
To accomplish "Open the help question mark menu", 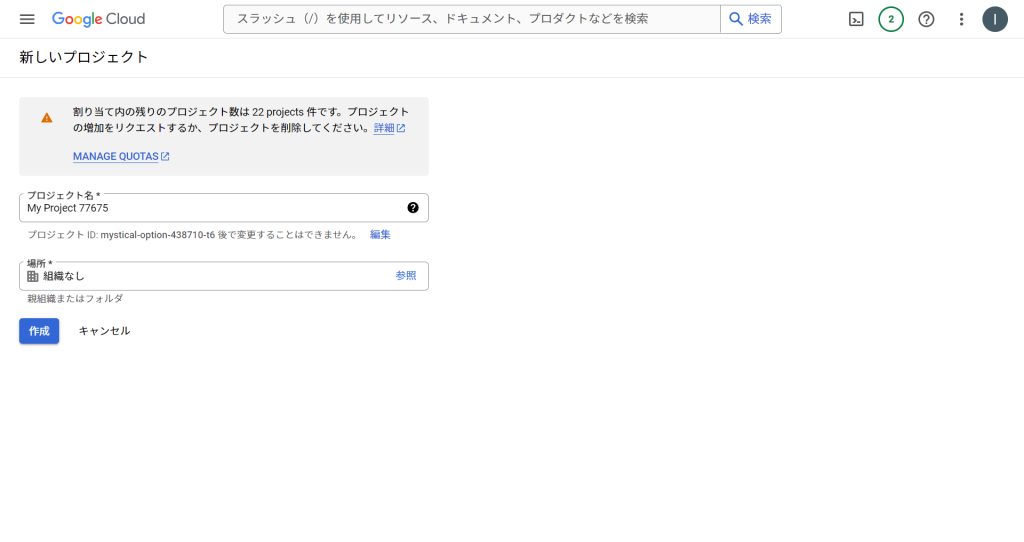I will tap(926, 19).
